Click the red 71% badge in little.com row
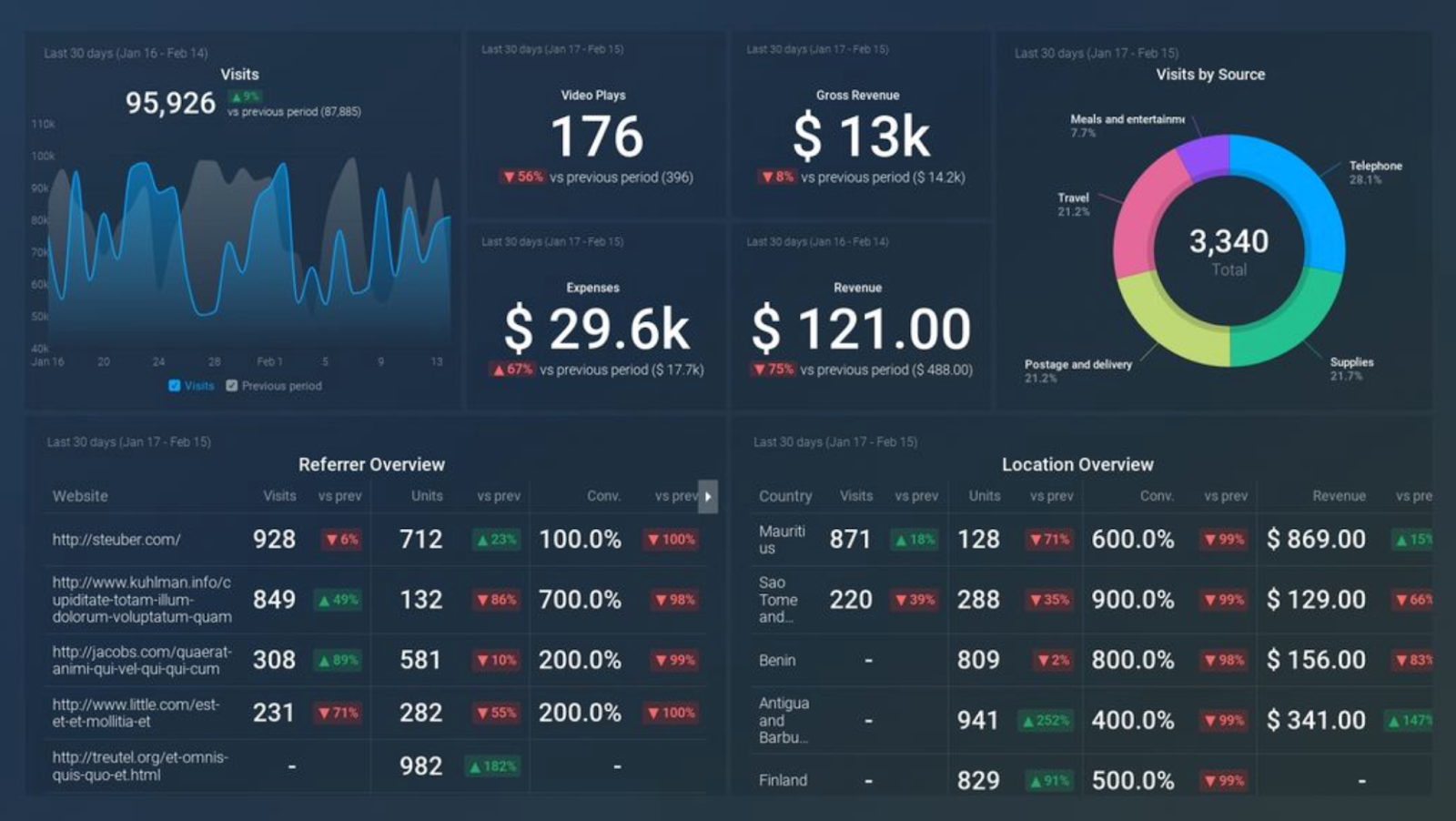This screenshot has width=1456, height=821. [x=337, y=713]
